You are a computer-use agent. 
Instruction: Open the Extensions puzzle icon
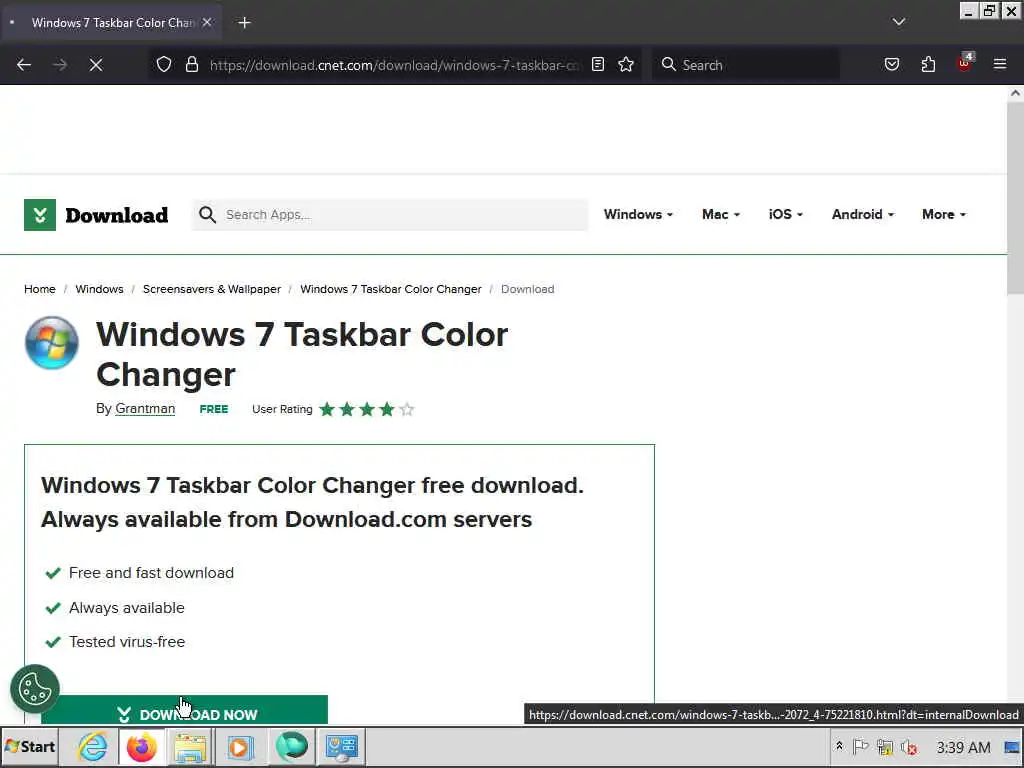[x=928, y=64]
